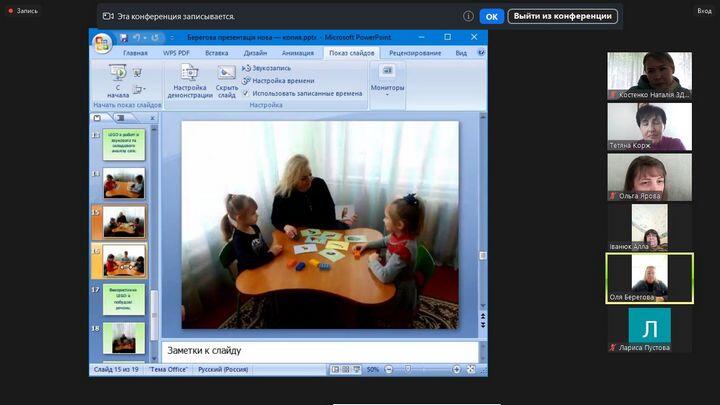Toggle Использовать записанные времена checkbox
720x405 pixels.
click(246, 93)
